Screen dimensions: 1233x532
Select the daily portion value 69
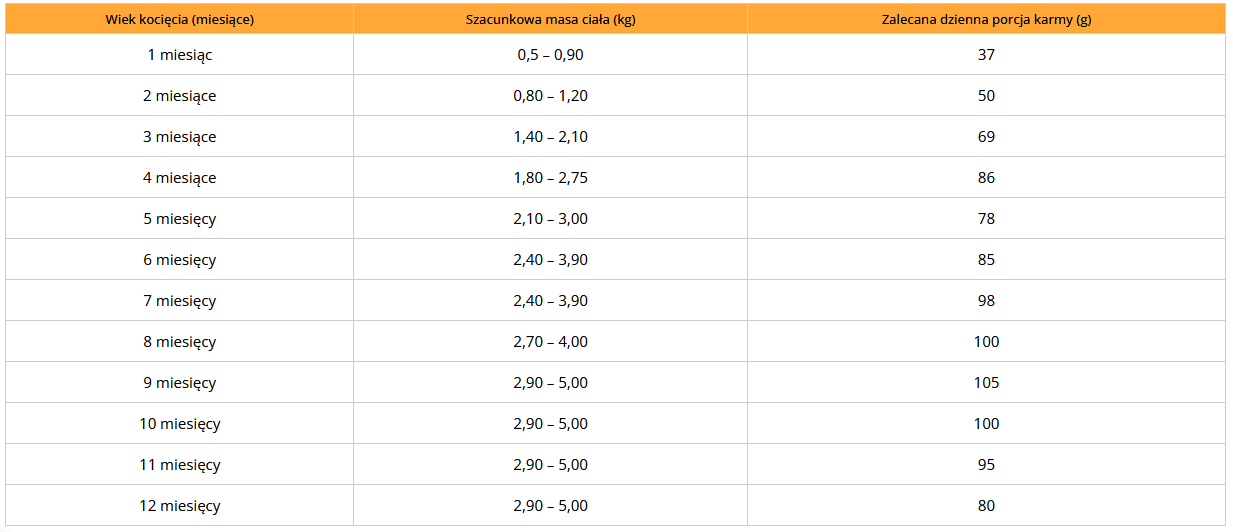click(986, 137)
